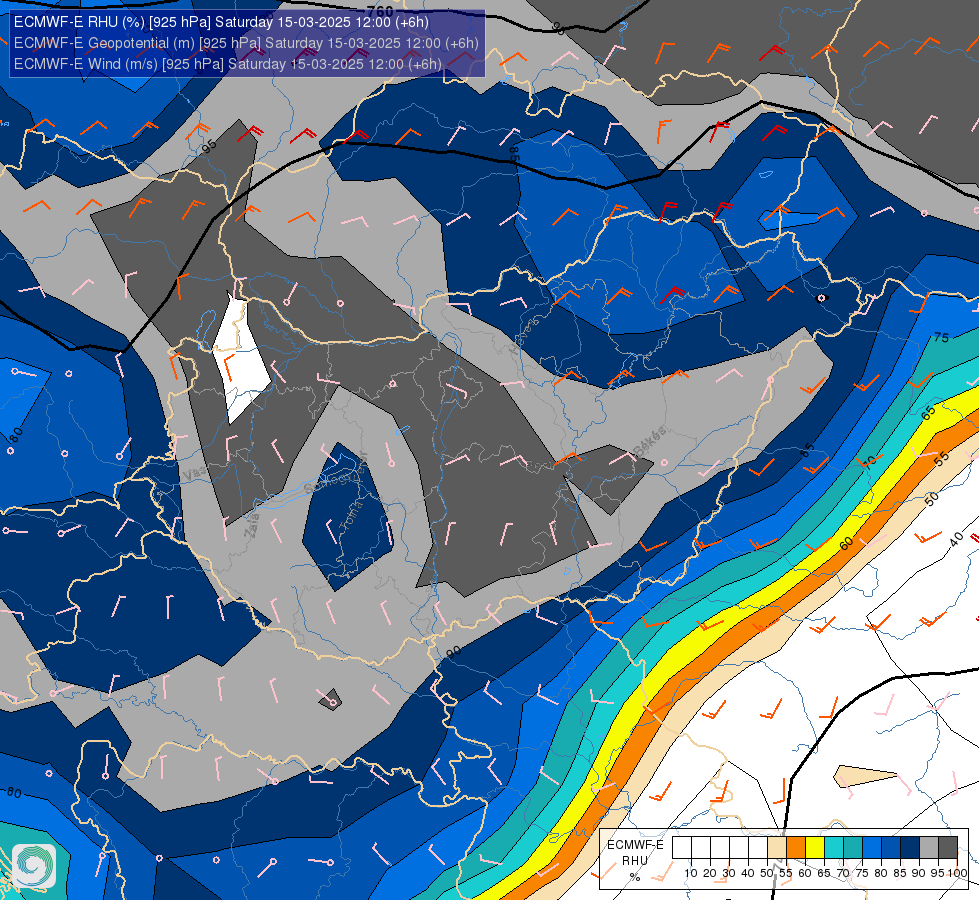Screen dimensions: 979x900
Task: Click the beige humidity patch left of the legend
Action: point(864,777)
